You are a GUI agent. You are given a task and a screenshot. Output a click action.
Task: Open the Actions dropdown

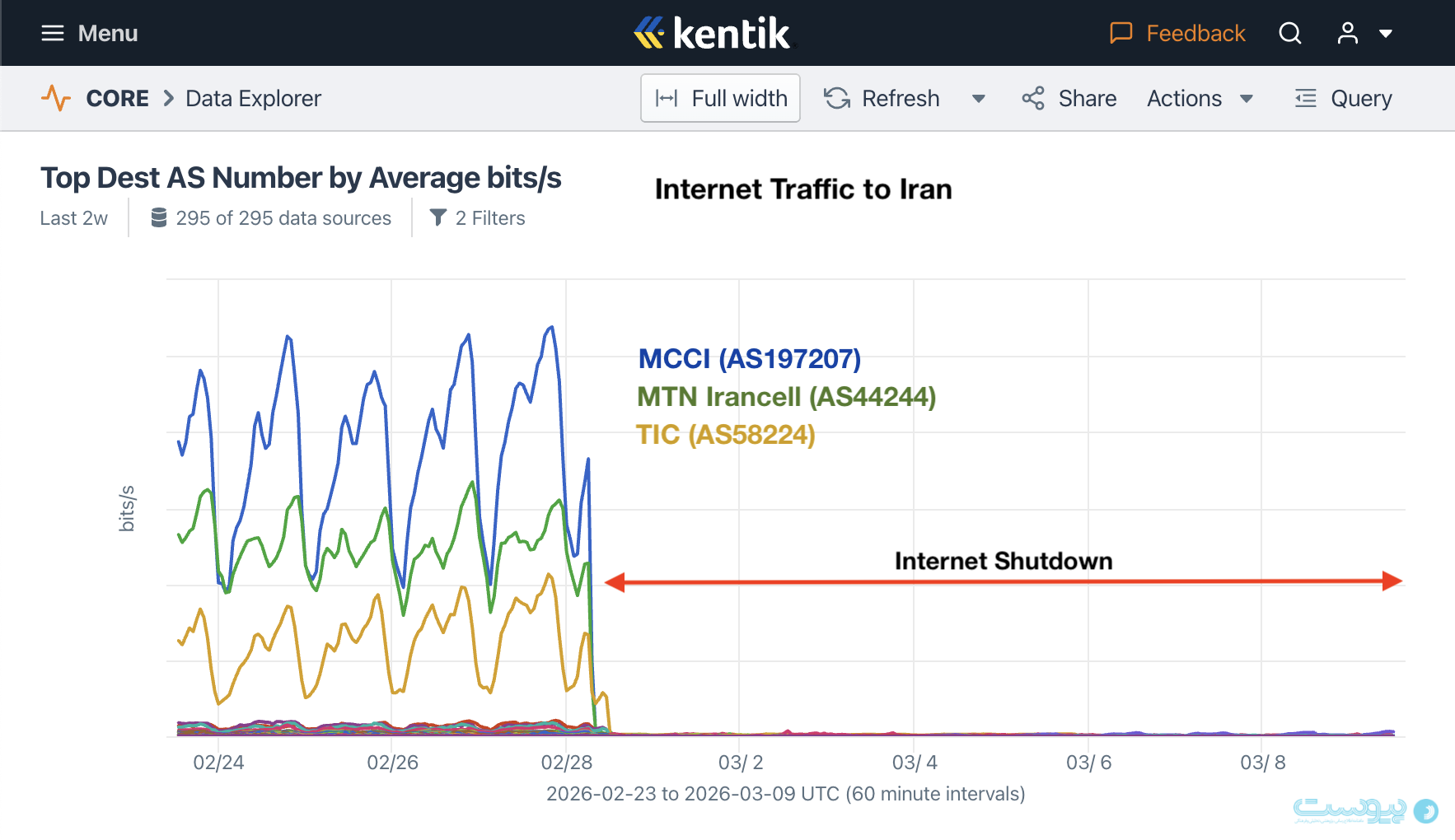[x=1200, y=98]
